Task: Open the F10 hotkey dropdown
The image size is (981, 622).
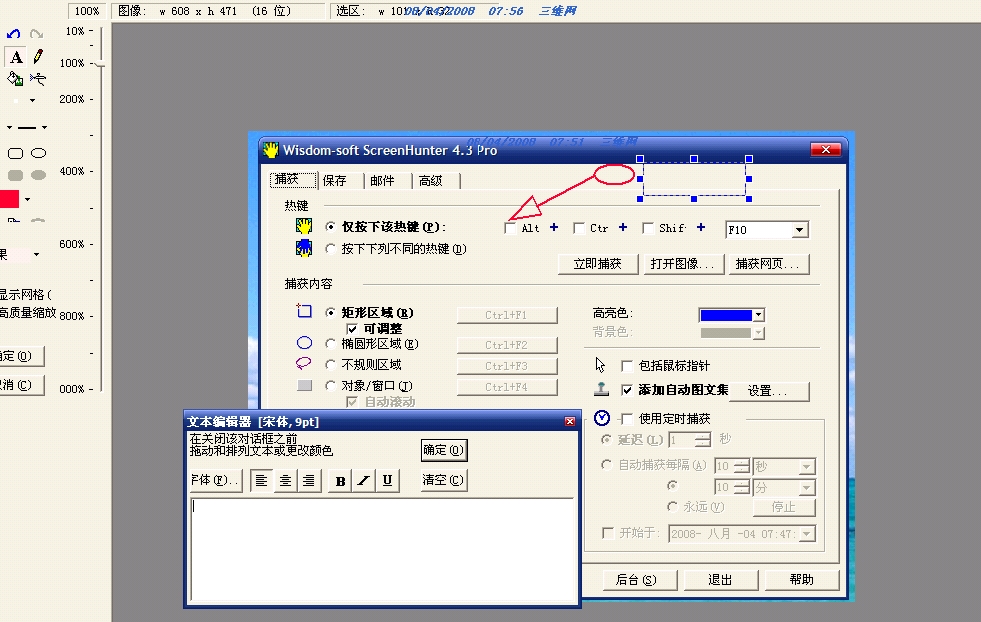Action: pos(800,230)
